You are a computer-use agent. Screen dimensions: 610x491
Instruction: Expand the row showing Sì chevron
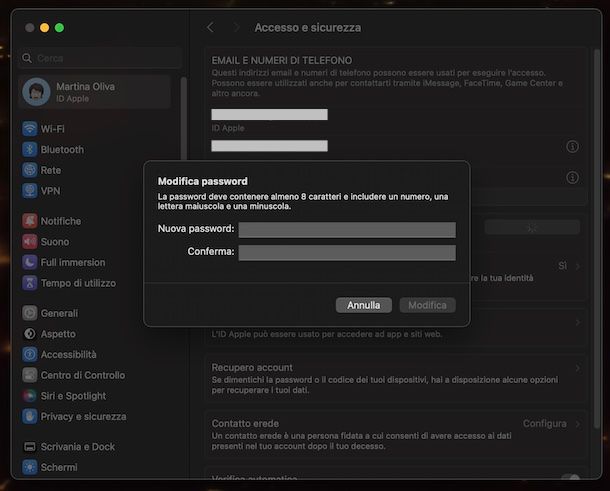coord(578,266)
